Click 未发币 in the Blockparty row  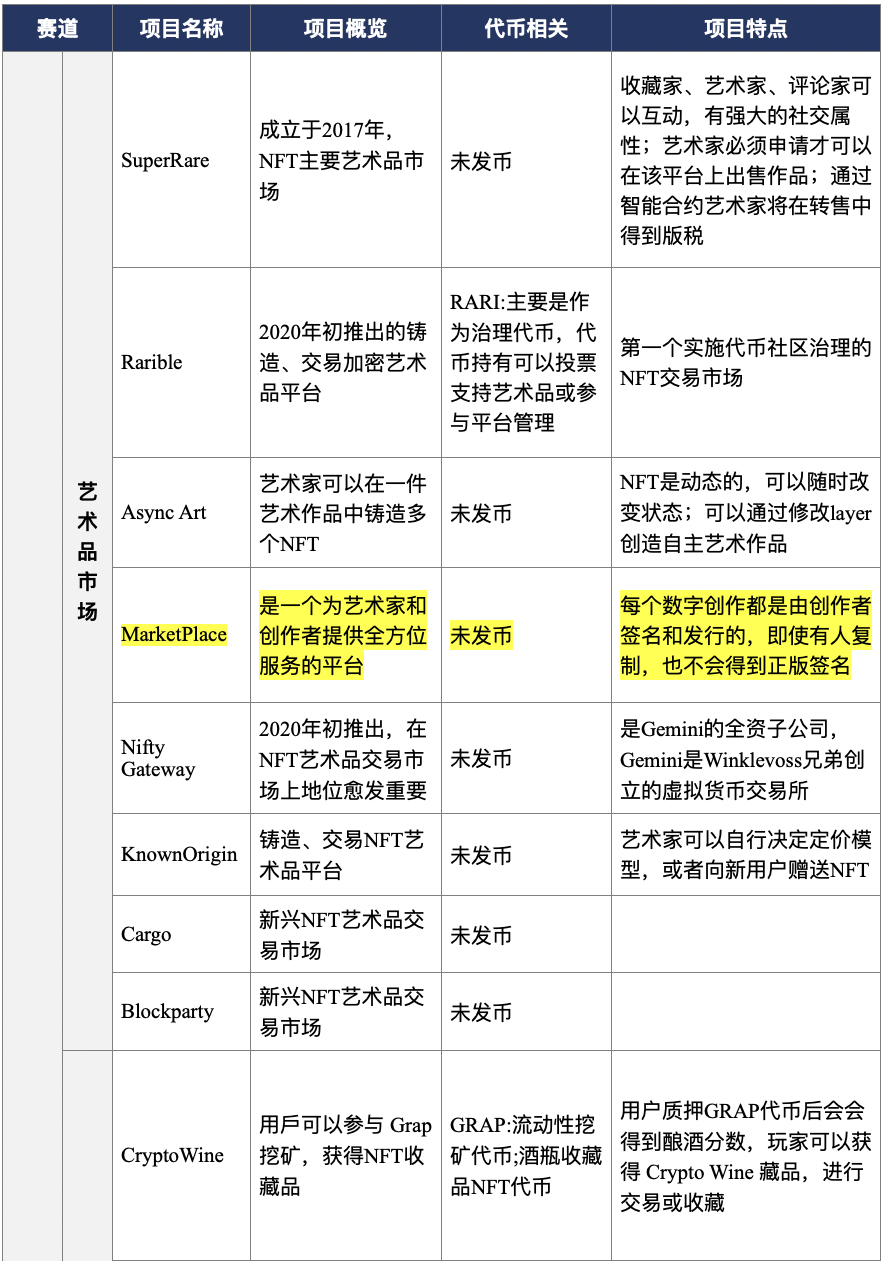pos(481,1013)
